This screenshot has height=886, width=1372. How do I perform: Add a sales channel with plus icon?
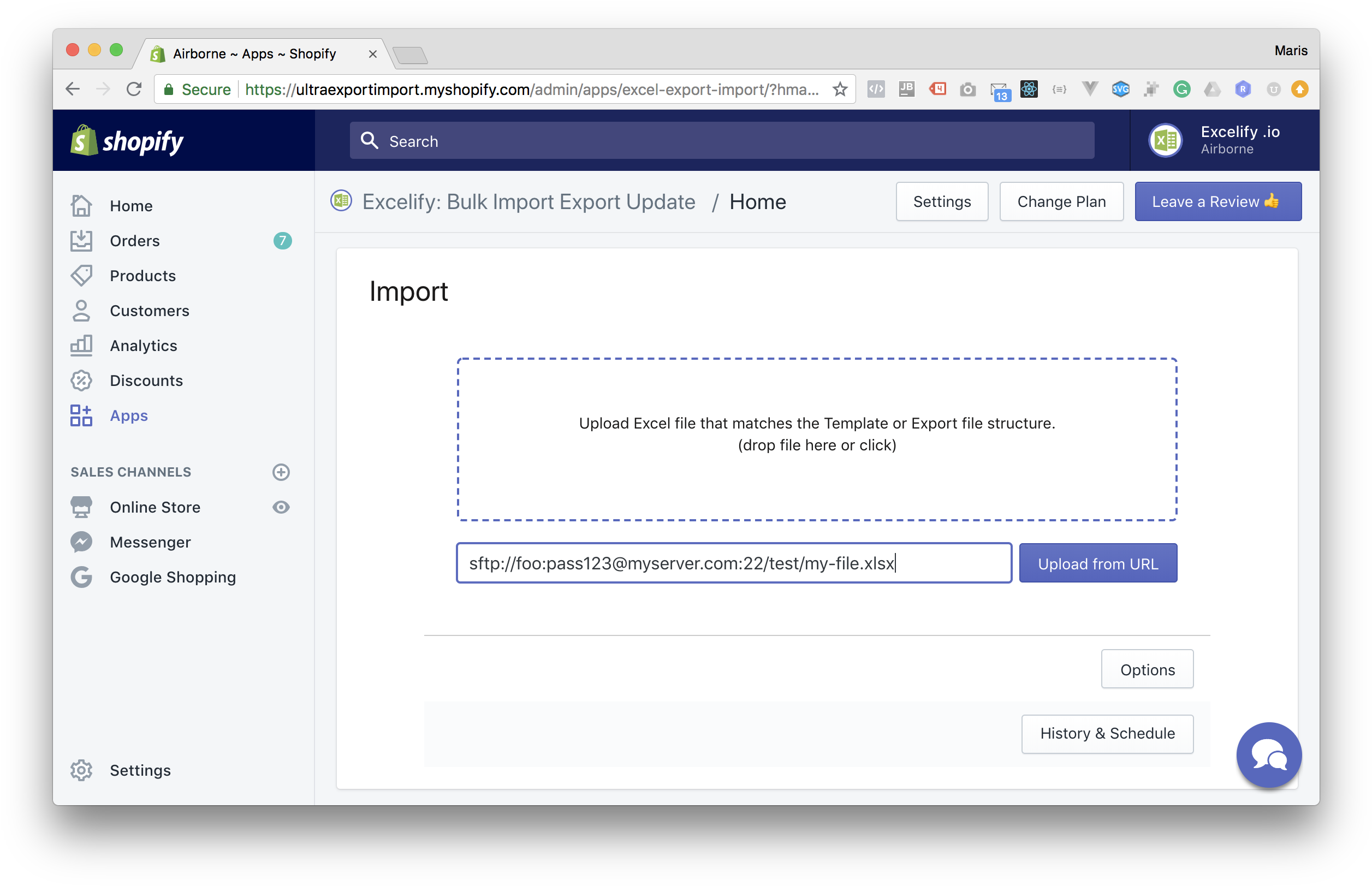[x=281, y=472]
